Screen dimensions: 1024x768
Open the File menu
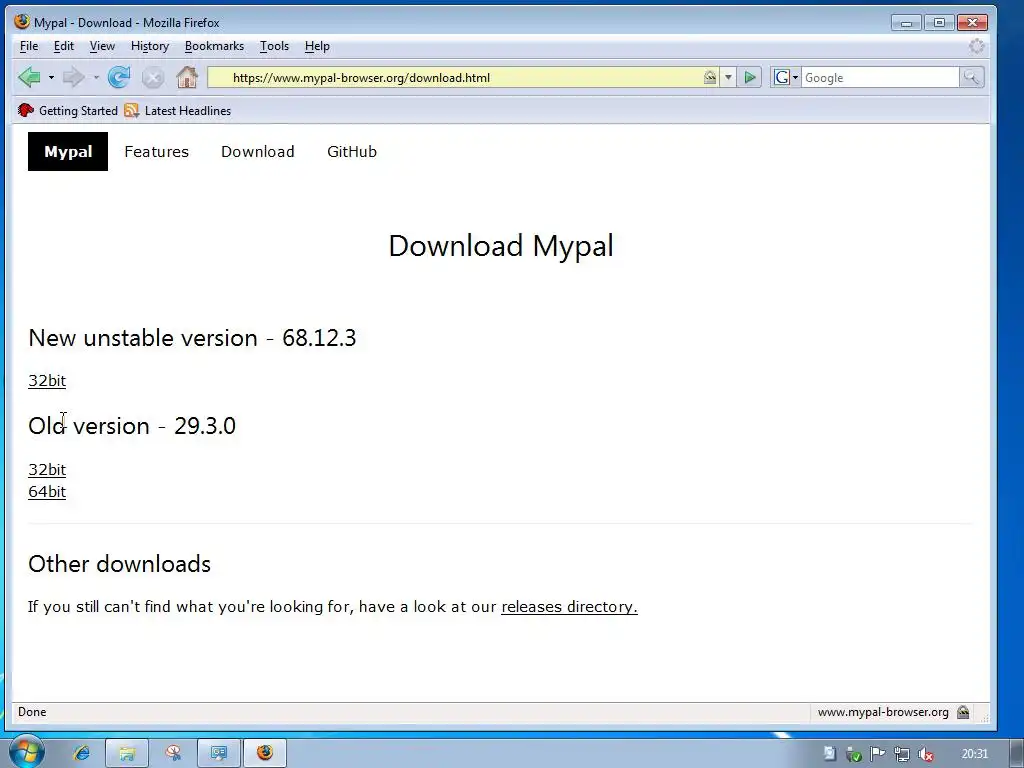pyautogui.click(x=29, y=46)
